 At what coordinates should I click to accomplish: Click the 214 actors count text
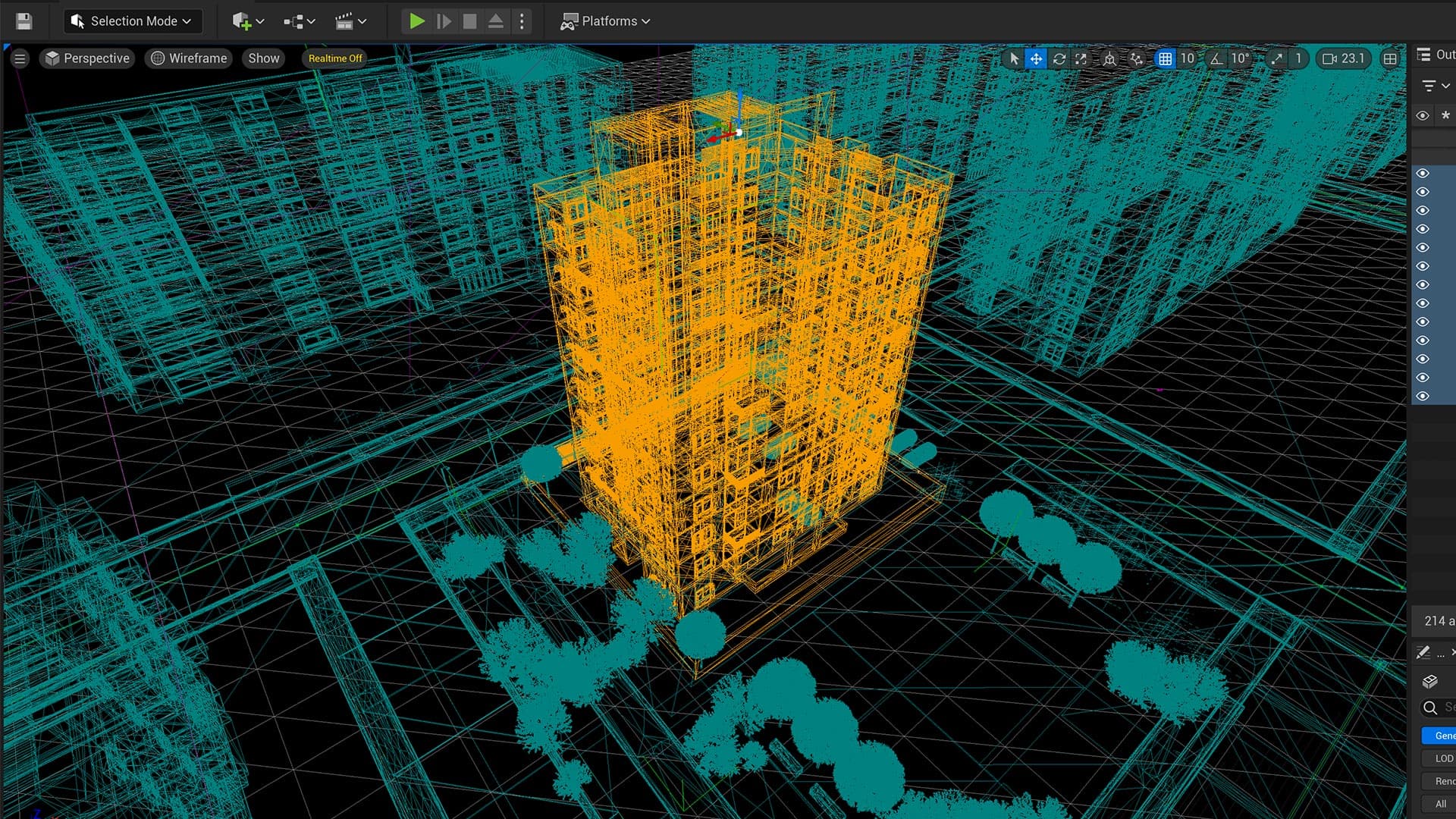pos(1439,621)
